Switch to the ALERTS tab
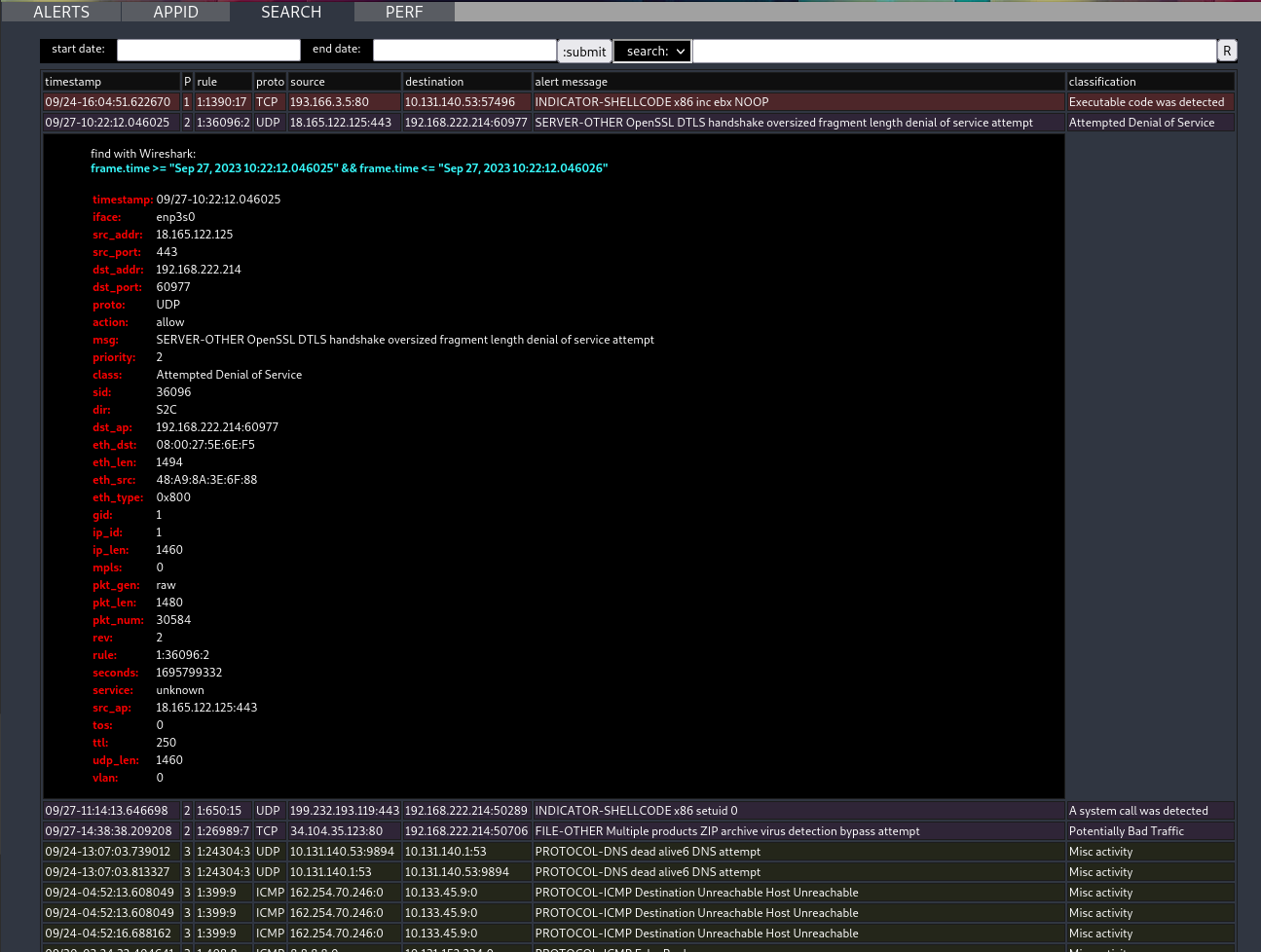 pyautogui.click(x=61, y=12)
